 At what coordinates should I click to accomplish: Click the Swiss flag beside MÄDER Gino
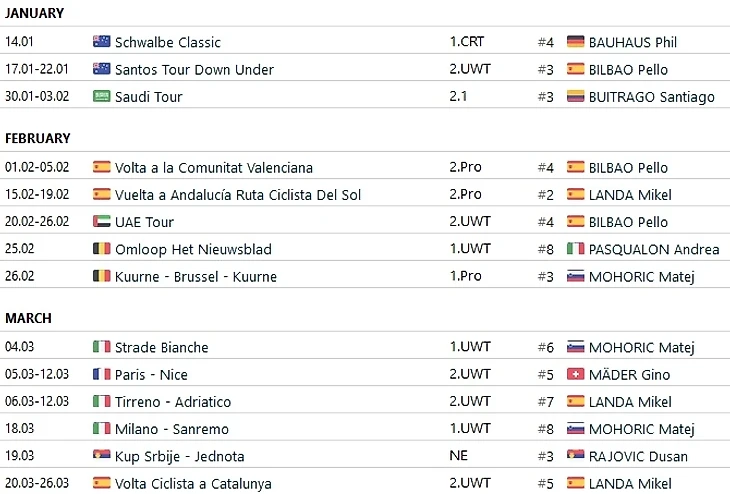point(575,375)
